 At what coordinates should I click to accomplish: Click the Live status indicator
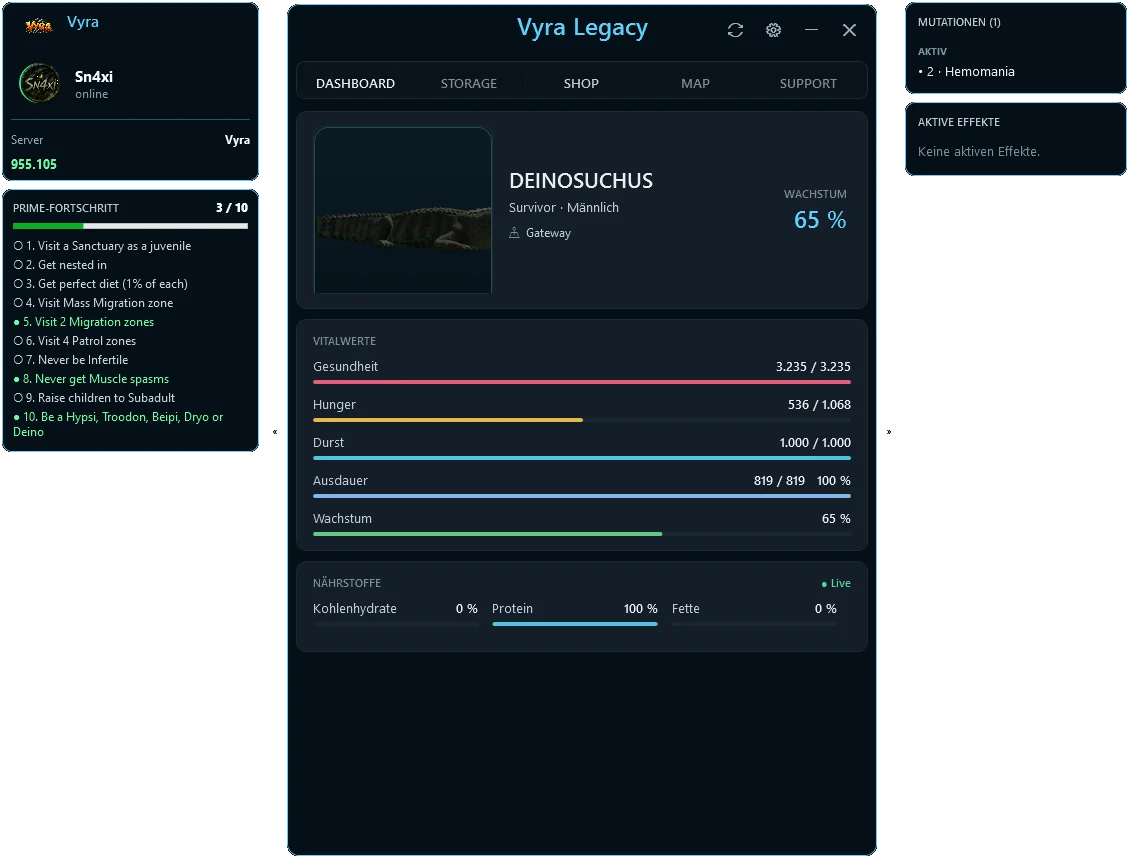point(836,583)
